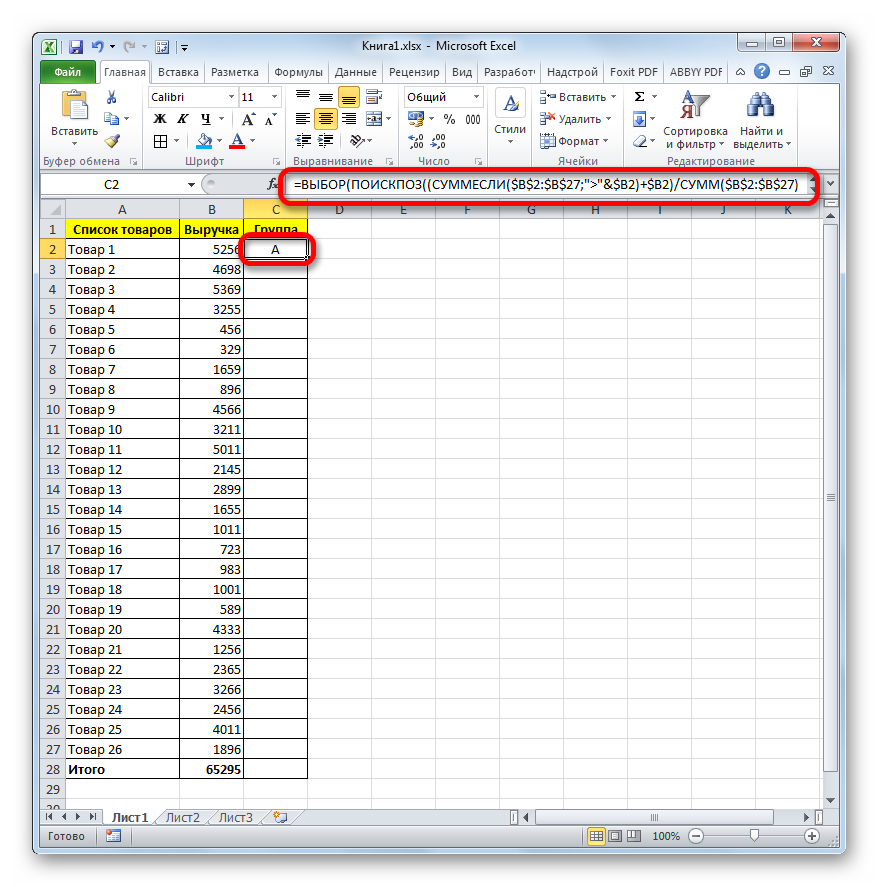Switch to the Формулы ribbon tab
The height and width of the screenshot is (887, 879).
298,72
